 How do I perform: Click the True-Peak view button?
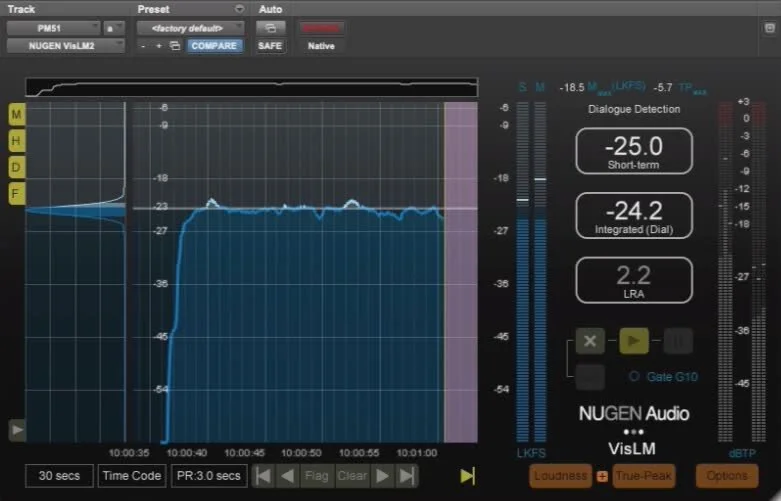(644, 476)
